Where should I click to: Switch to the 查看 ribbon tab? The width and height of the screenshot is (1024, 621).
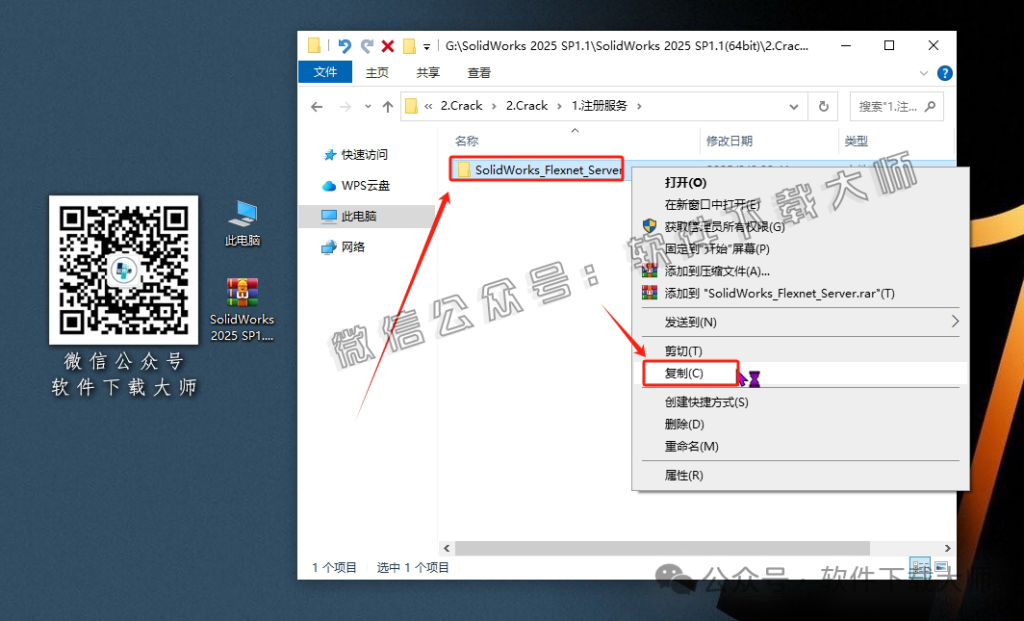(478, 72)
